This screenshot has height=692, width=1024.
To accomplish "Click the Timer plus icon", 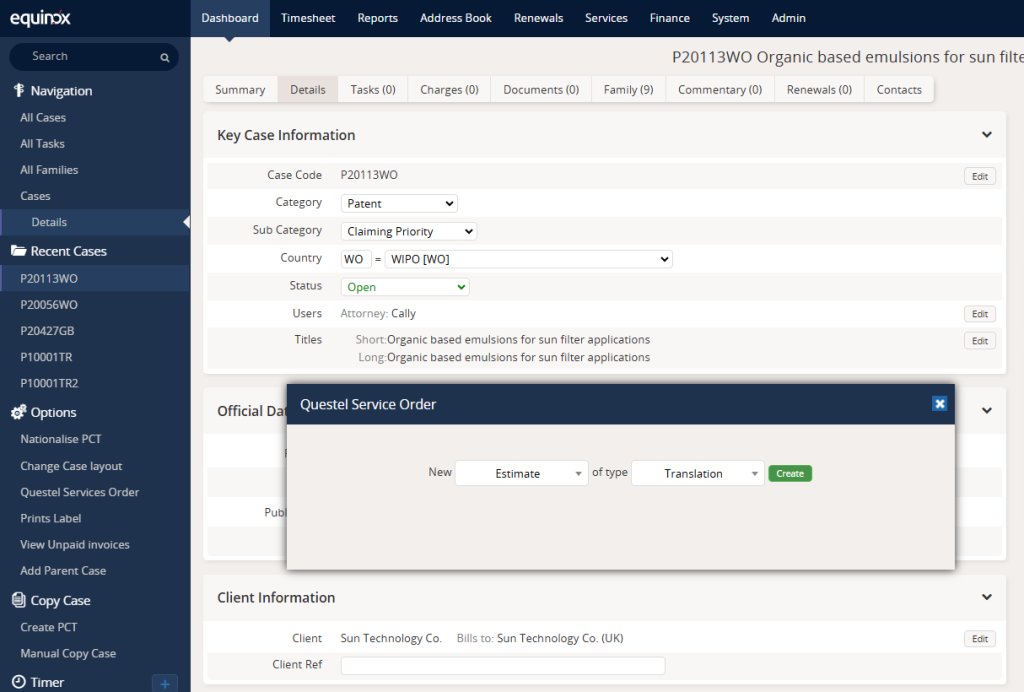I will 164,683.
